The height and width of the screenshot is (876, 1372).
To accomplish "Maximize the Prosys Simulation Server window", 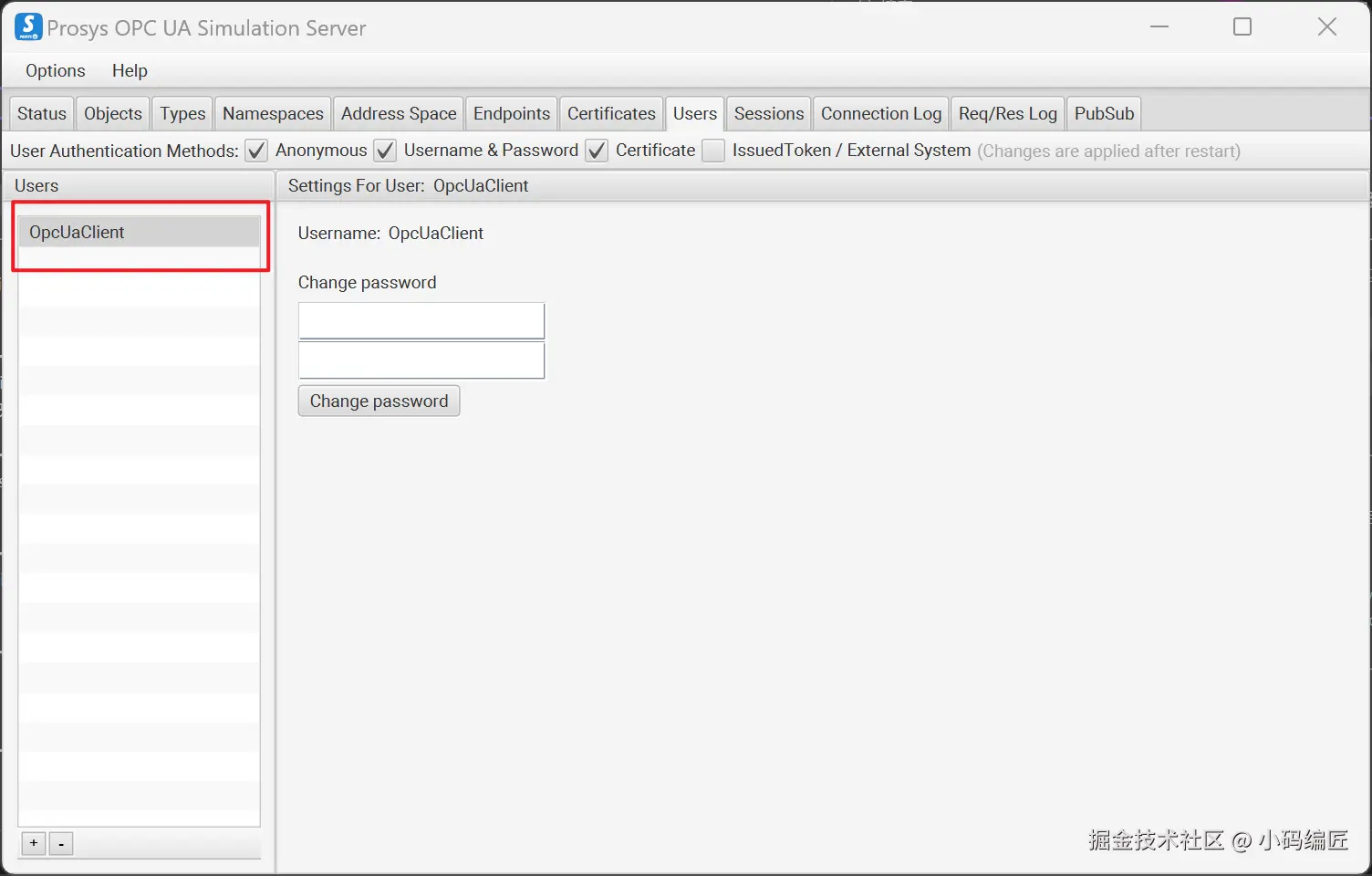I will pyautogui.click(x=1242, y=26).
